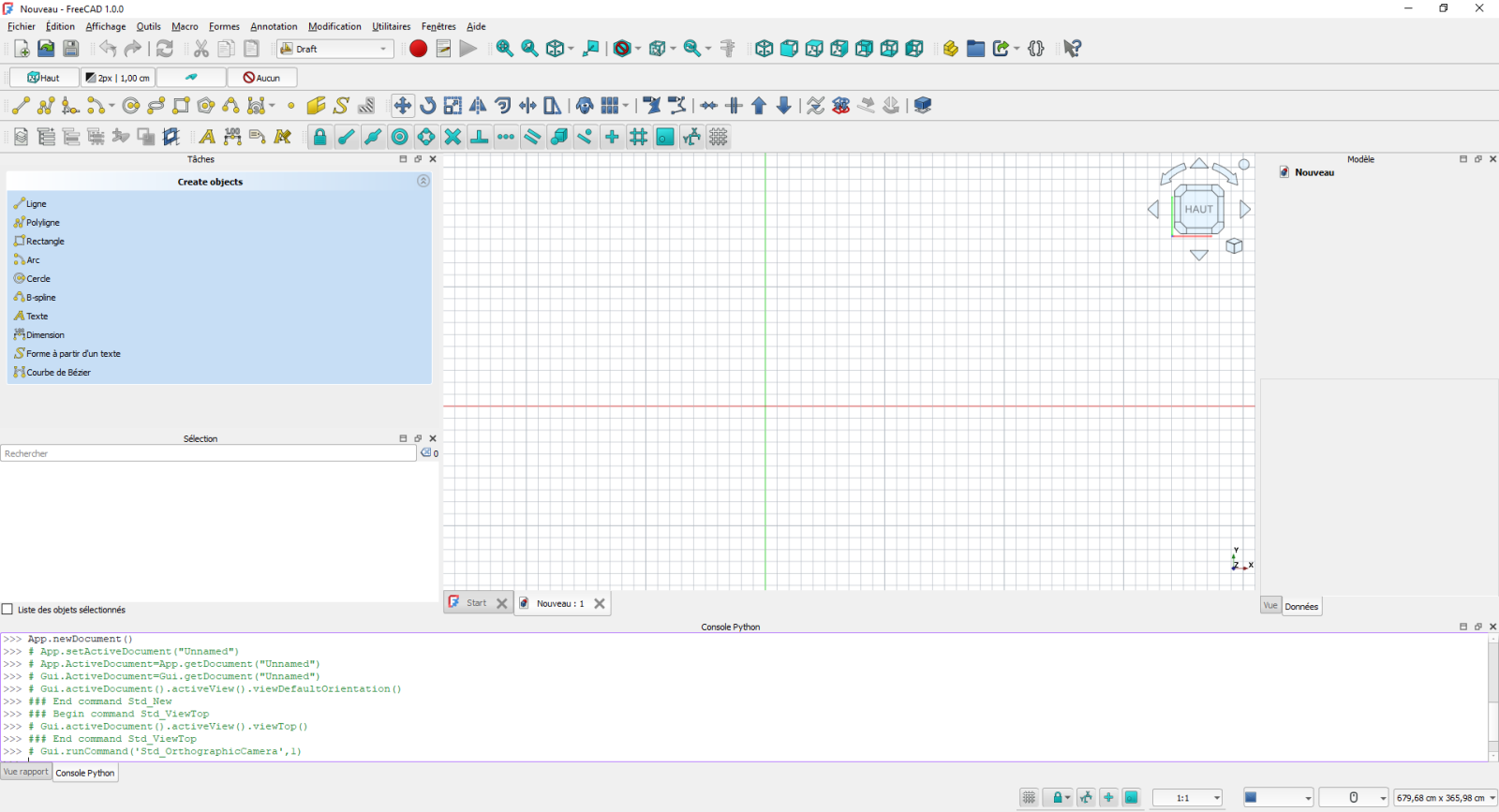Open the What's This help icon

coord(1073,49)
